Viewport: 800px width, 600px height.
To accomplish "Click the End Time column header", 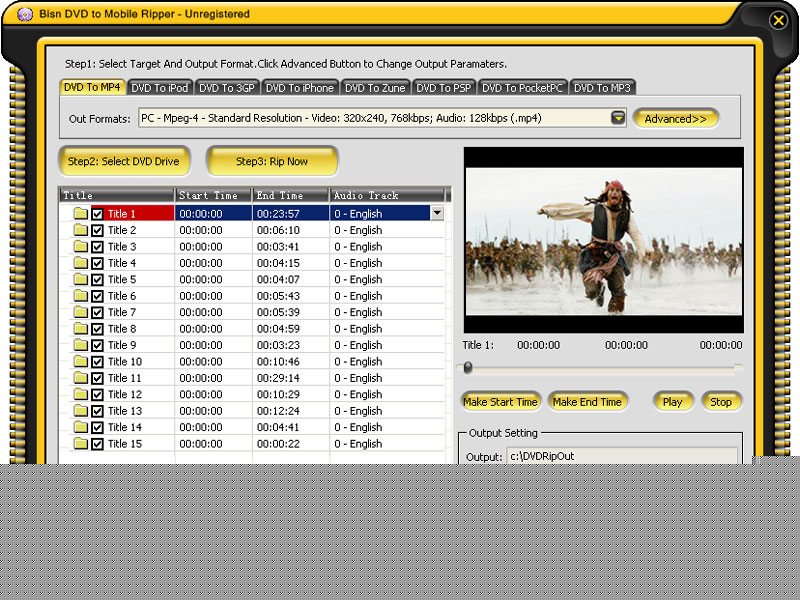I will (290, 195).
